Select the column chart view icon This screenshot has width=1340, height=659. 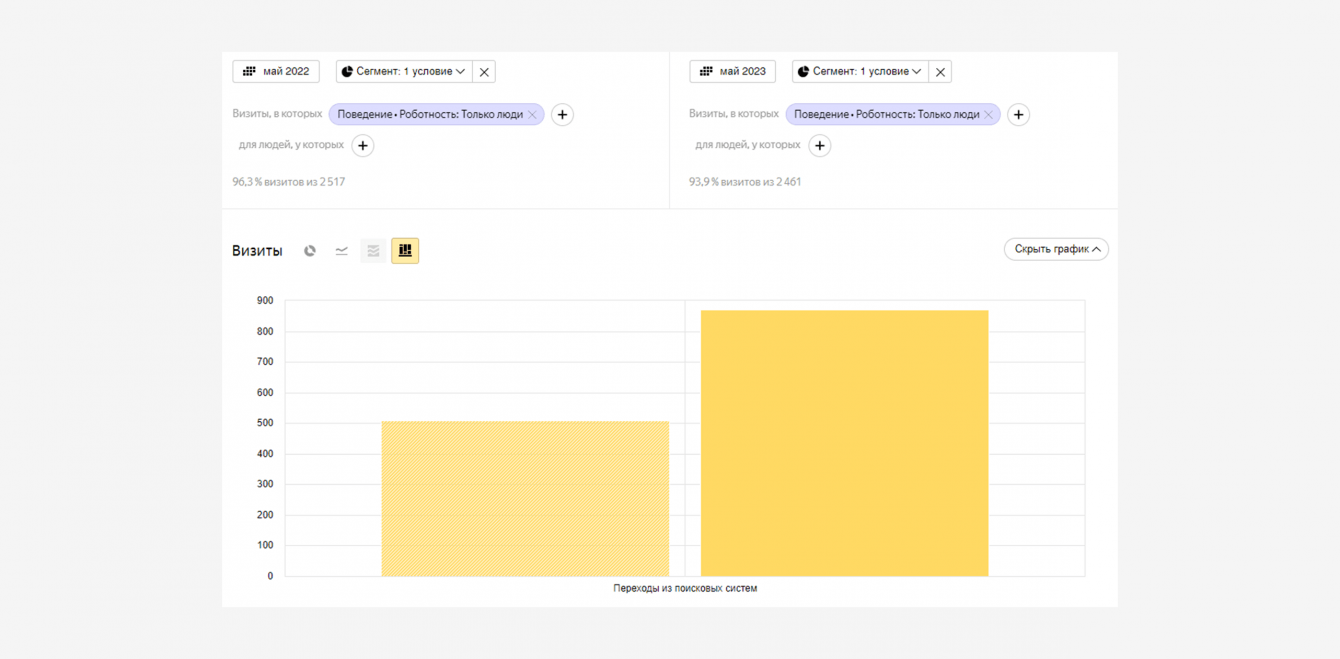[x=405, y=251]
